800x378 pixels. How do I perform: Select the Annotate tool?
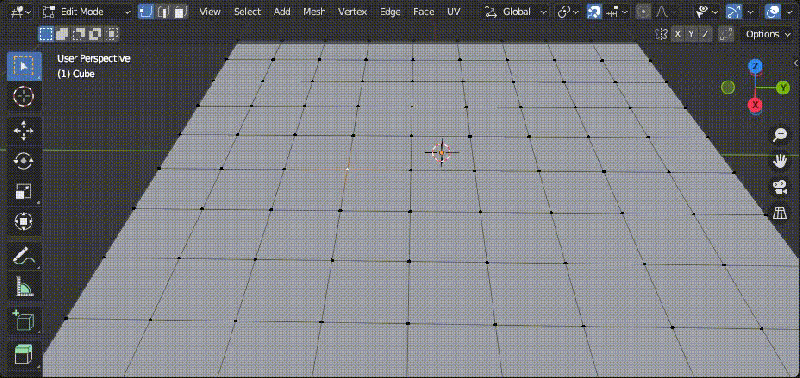tap(23, 256)
